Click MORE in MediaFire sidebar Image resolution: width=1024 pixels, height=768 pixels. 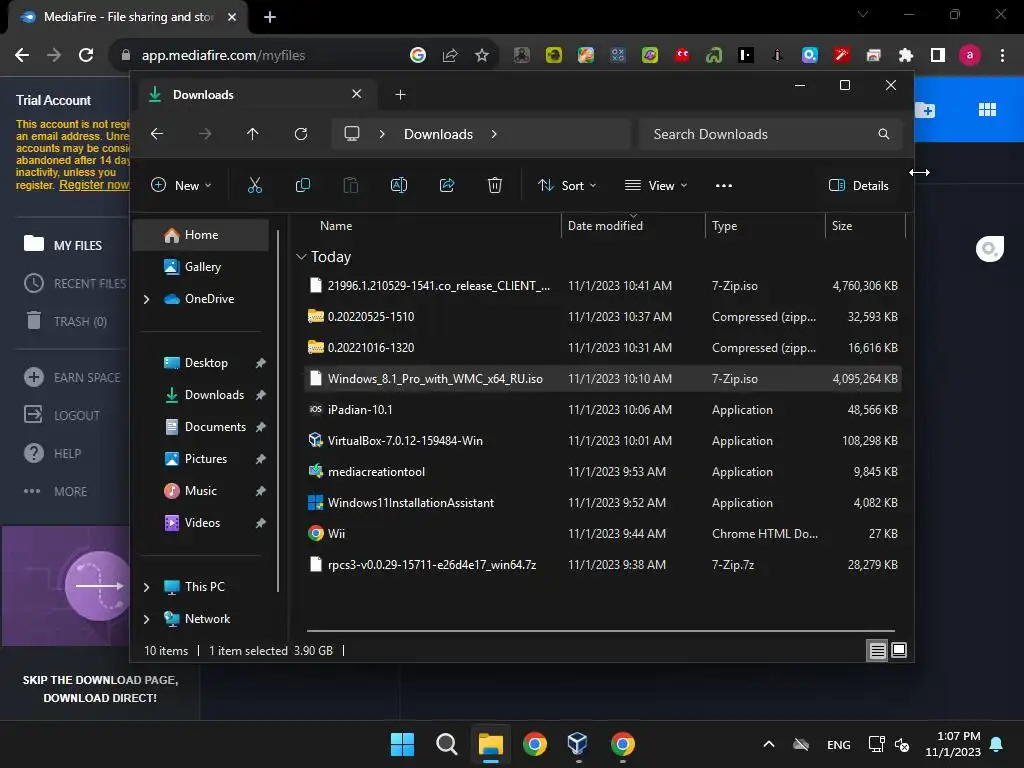(x=55, y=491)
